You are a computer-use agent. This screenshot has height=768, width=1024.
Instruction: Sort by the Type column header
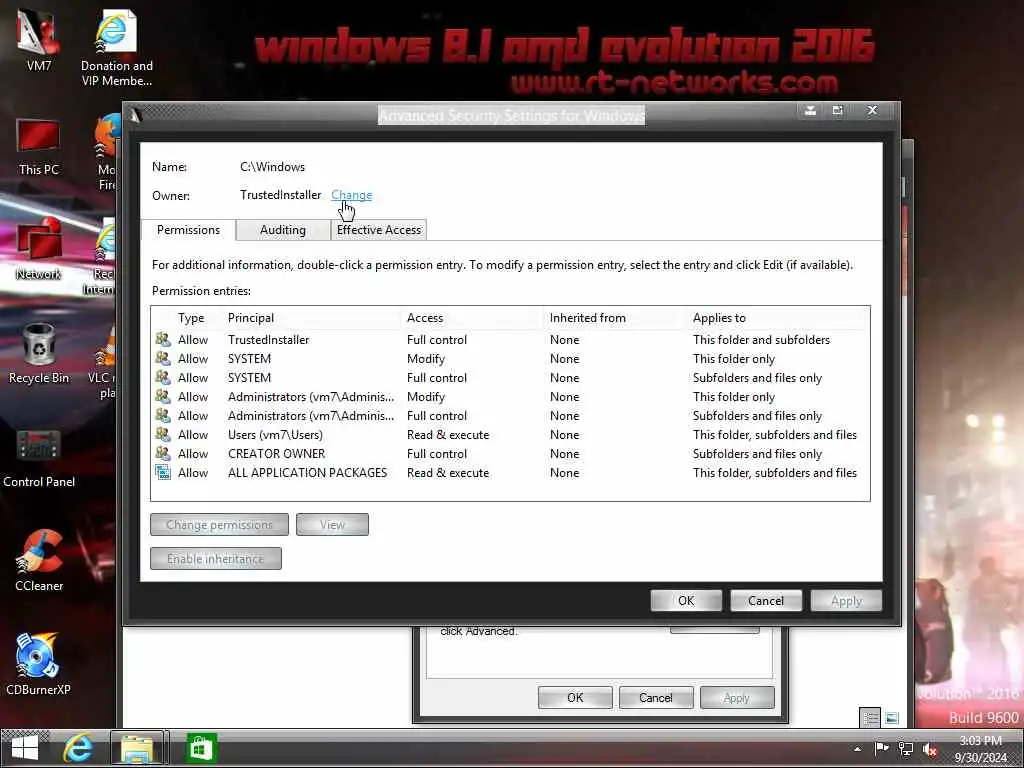click(191, 318)
